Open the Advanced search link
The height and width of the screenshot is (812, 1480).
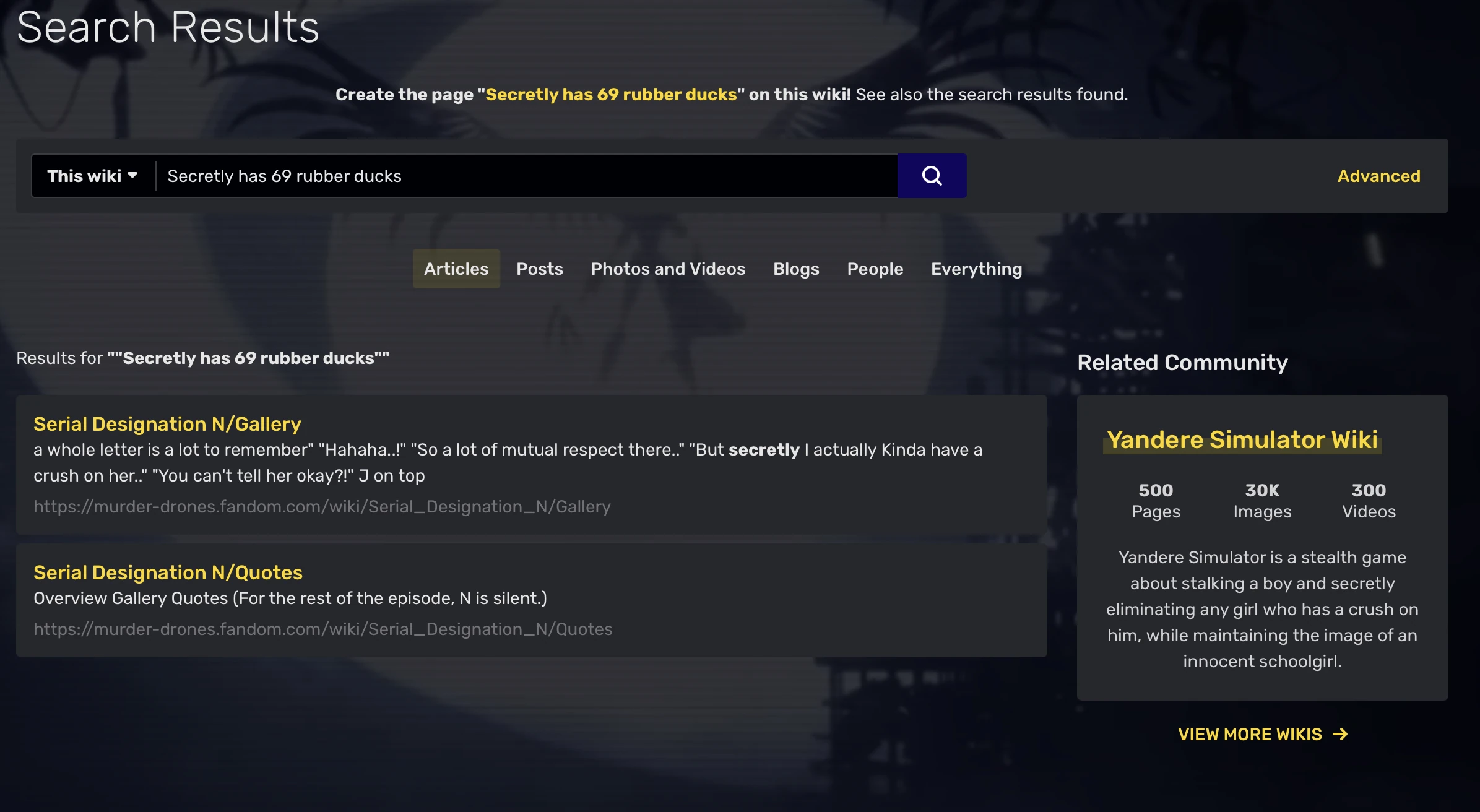pyautogui.click(x=1378, y=176)
